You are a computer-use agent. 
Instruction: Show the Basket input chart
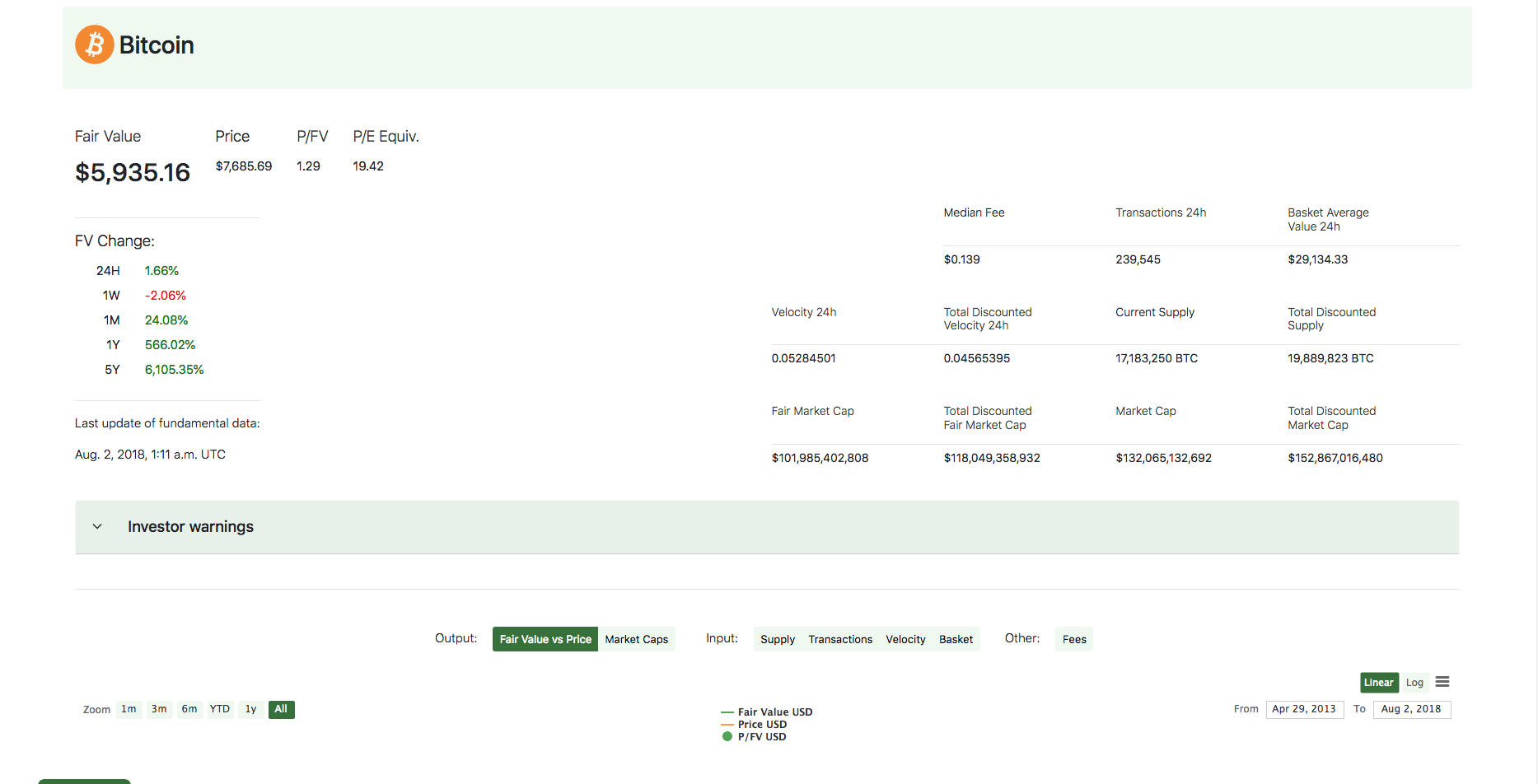click(956, 639)
